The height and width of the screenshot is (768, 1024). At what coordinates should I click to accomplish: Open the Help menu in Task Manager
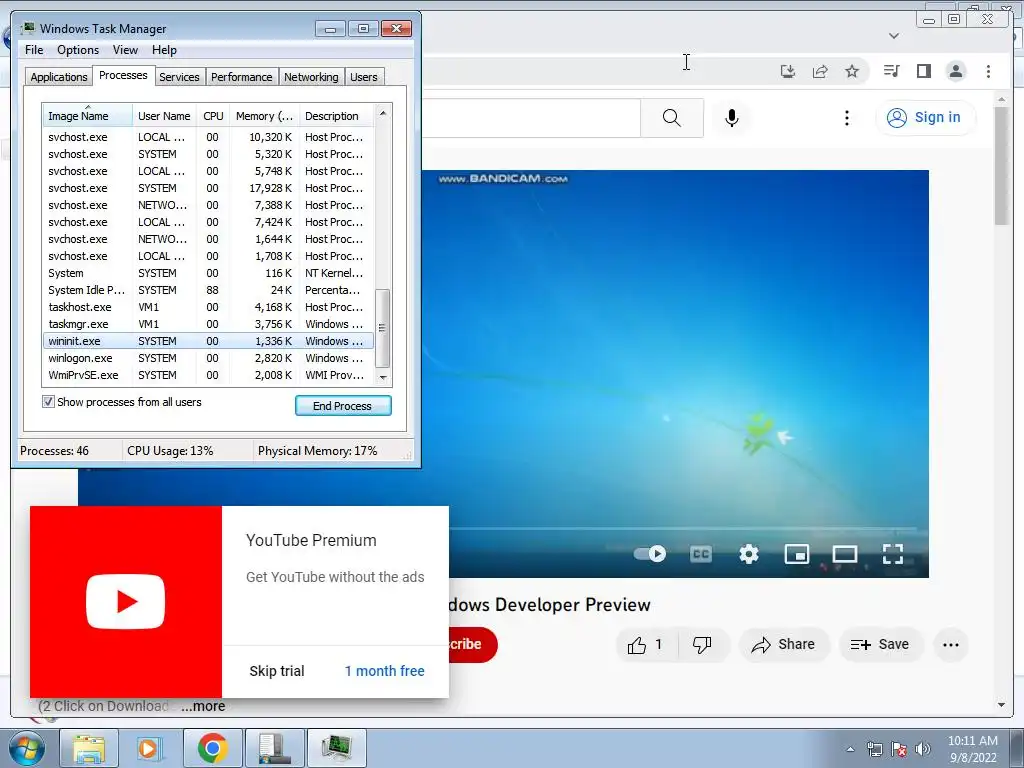(164, 50)
